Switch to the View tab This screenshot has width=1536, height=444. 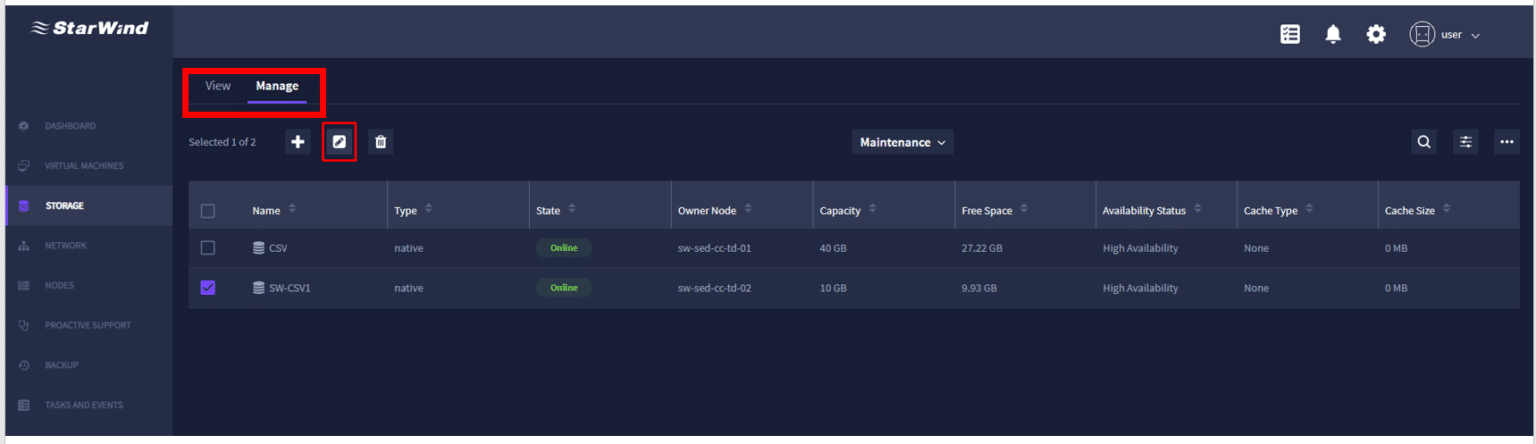pos(218,86)
